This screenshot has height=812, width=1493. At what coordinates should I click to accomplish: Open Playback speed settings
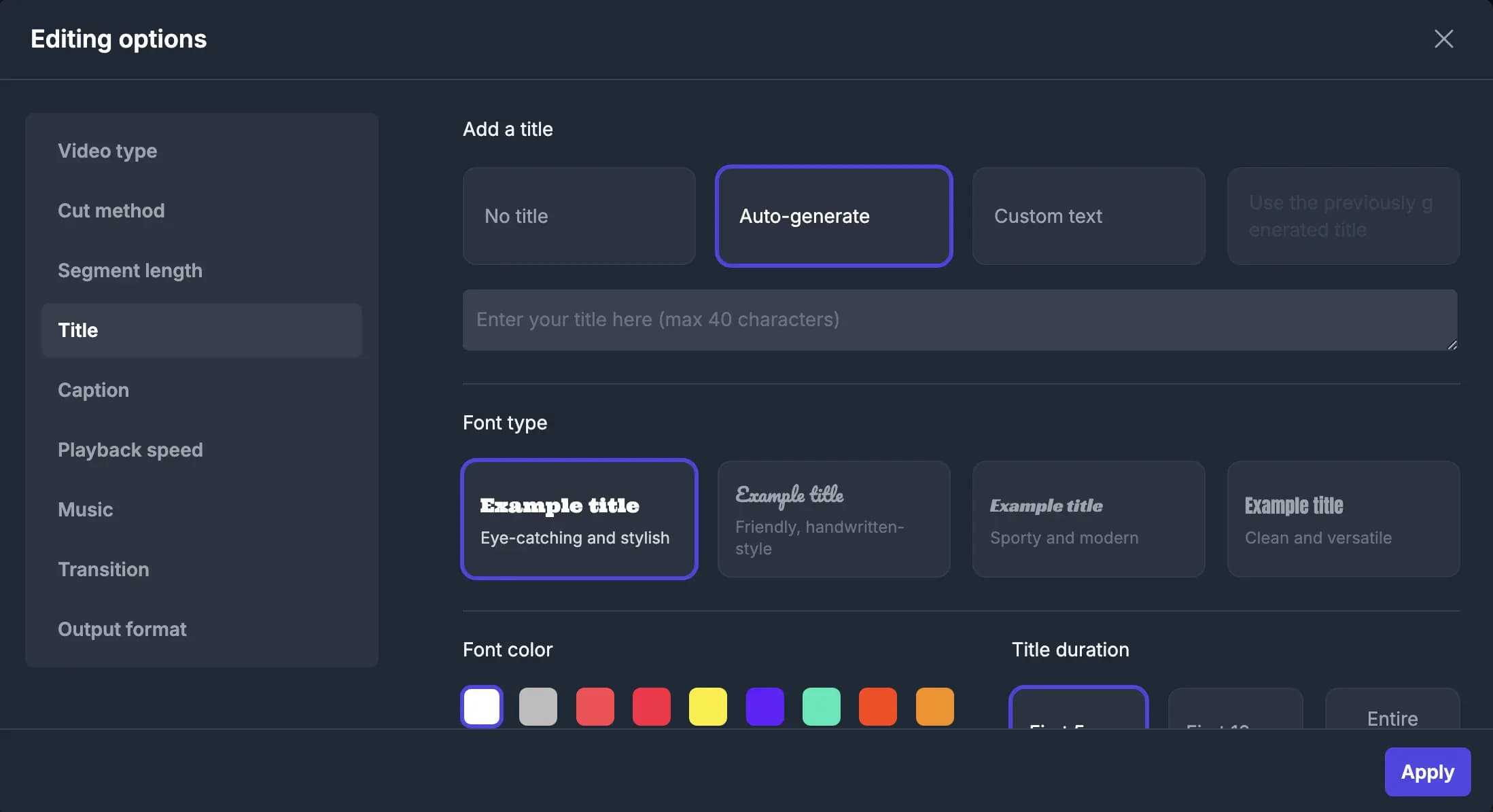[130, 450]
